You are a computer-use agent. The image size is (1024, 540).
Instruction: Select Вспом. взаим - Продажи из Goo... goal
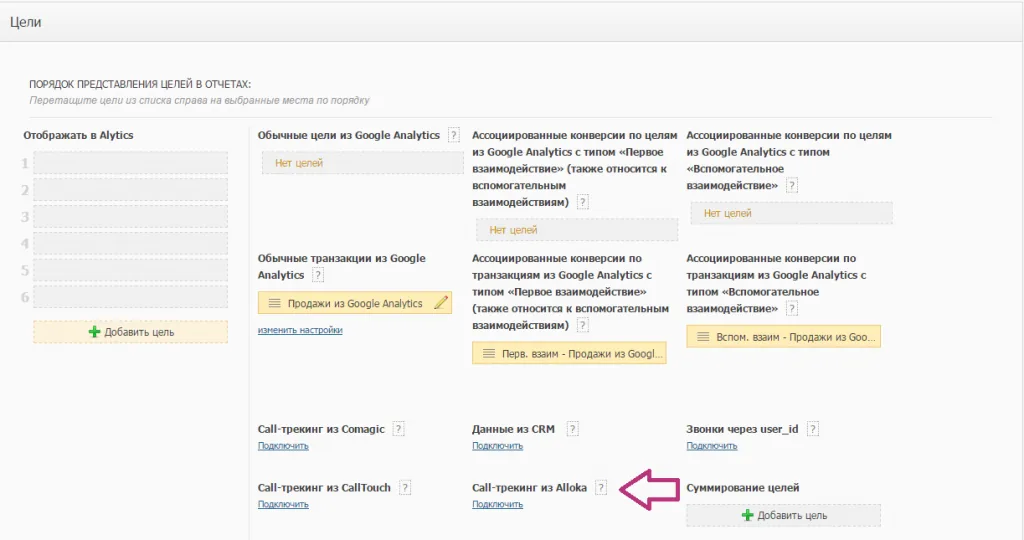point(784,337)
